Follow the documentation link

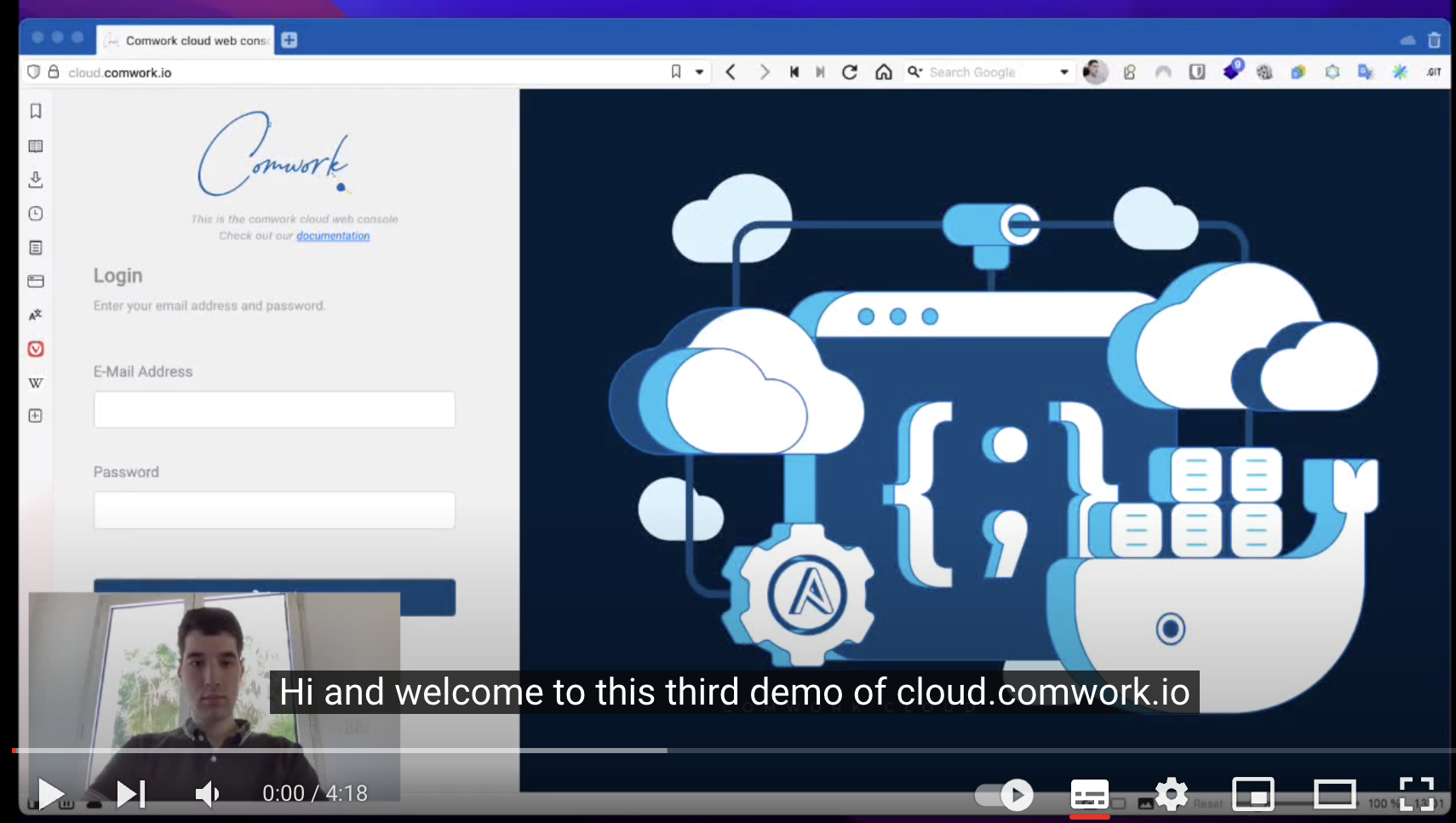333,236
